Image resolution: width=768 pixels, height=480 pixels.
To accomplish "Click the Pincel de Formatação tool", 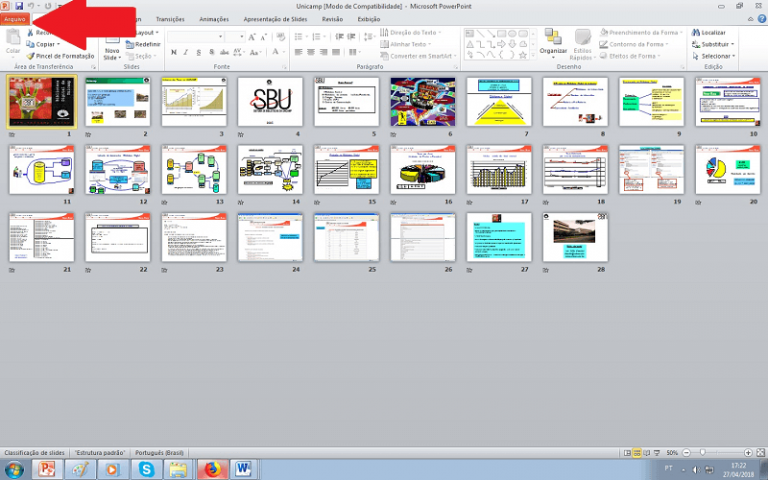I will [x=65, y=56].
